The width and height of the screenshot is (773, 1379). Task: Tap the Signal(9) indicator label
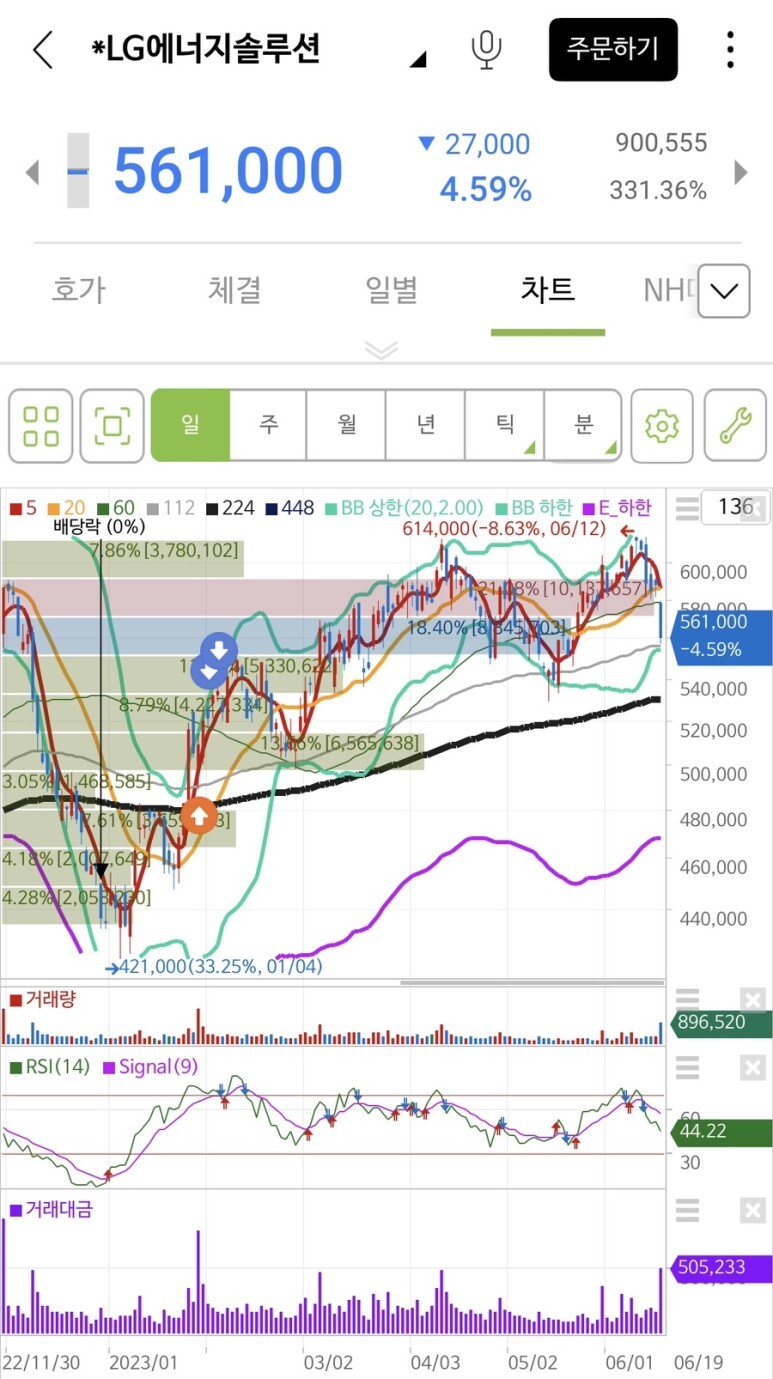point(150,1067)
